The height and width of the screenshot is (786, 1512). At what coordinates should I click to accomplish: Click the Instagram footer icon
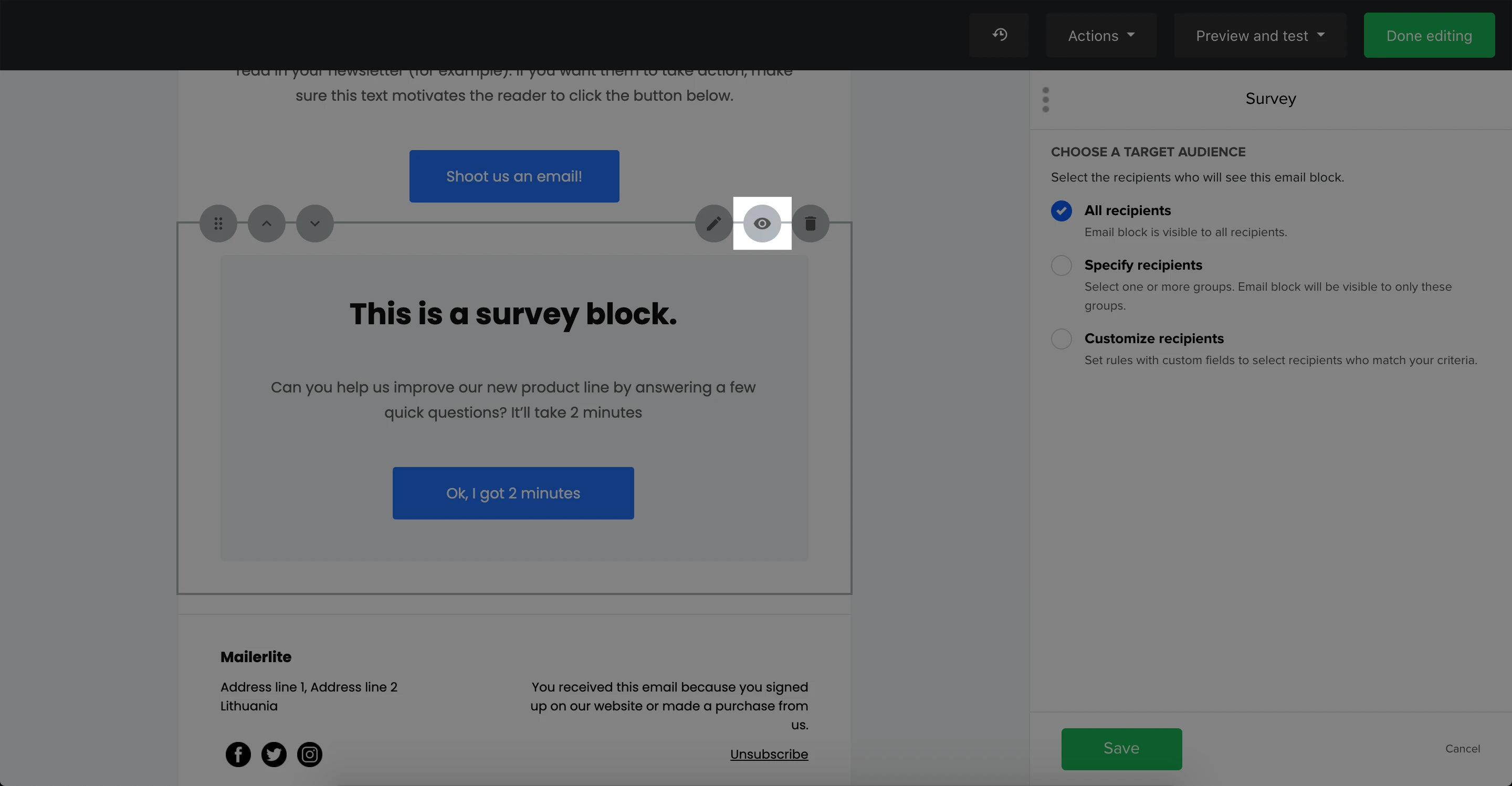(309, 755)
